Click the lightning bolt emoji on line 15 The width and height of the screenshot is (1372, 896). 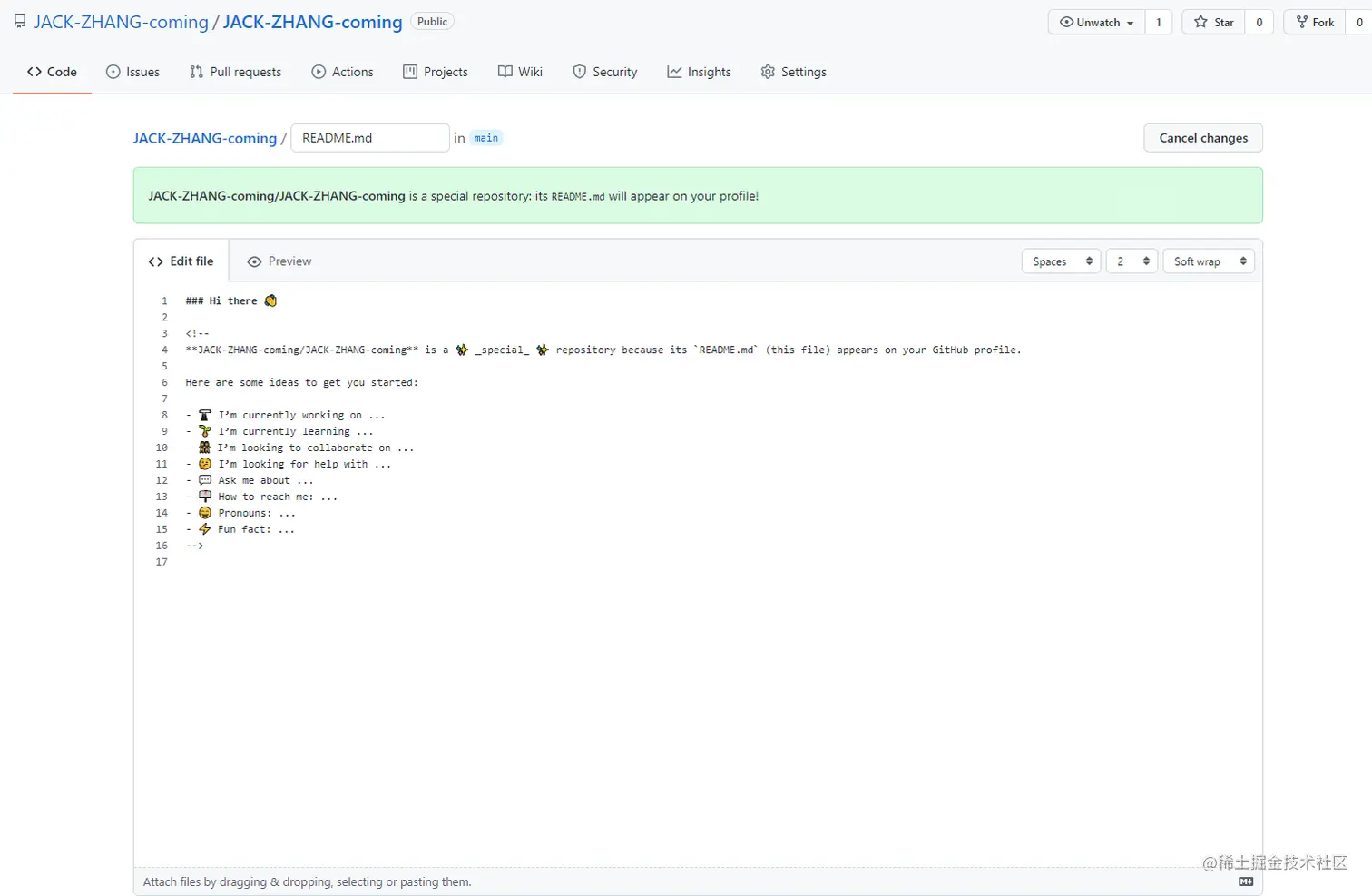coord(205,529)
